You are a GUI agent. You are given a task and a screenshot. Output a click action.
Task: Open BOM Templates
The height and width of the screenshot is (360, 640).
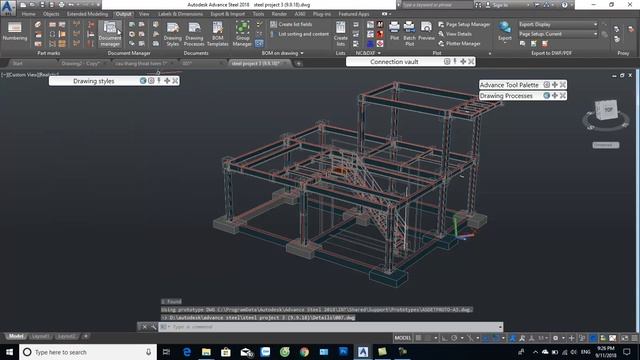218,34
